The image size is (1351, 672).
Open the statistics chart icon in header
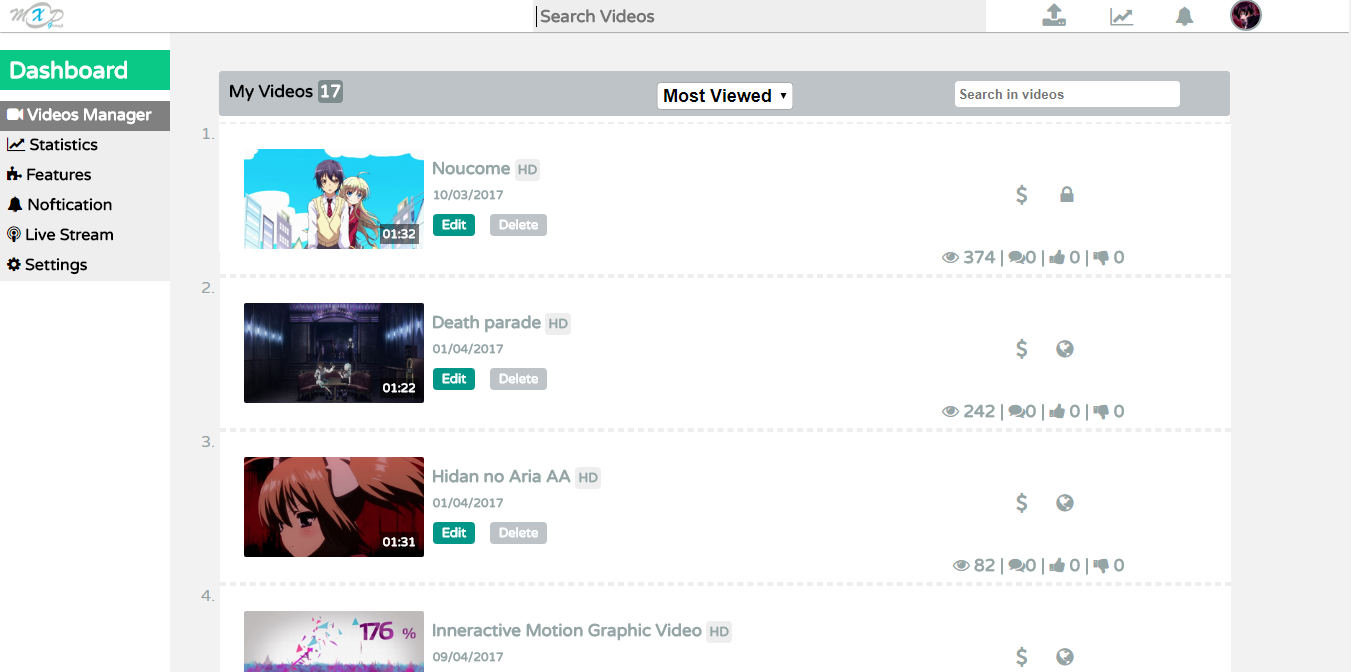coord(1121,16)
